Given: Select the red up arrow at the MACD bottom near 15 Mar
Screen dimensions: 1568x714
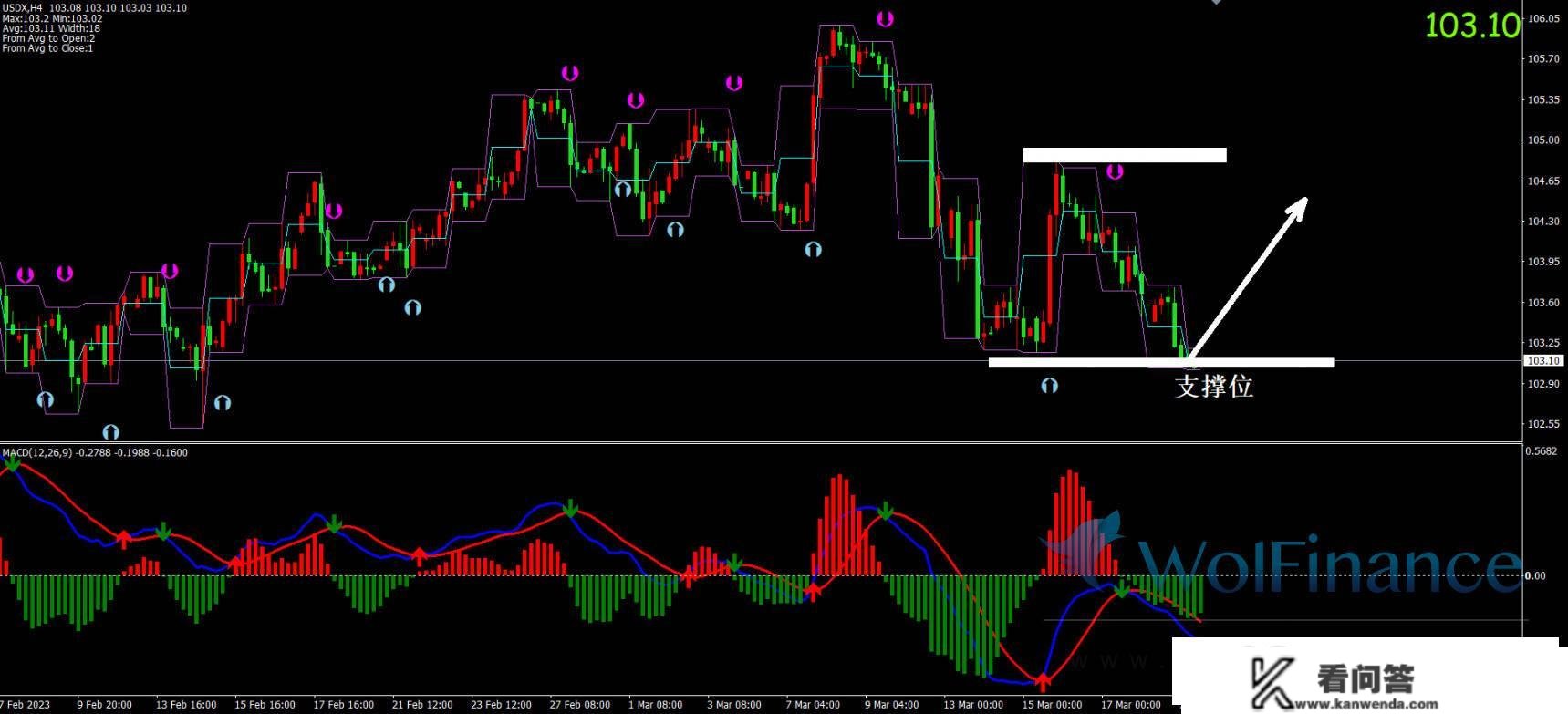Looking at the screenshot, I should [x=1043, y=680].
